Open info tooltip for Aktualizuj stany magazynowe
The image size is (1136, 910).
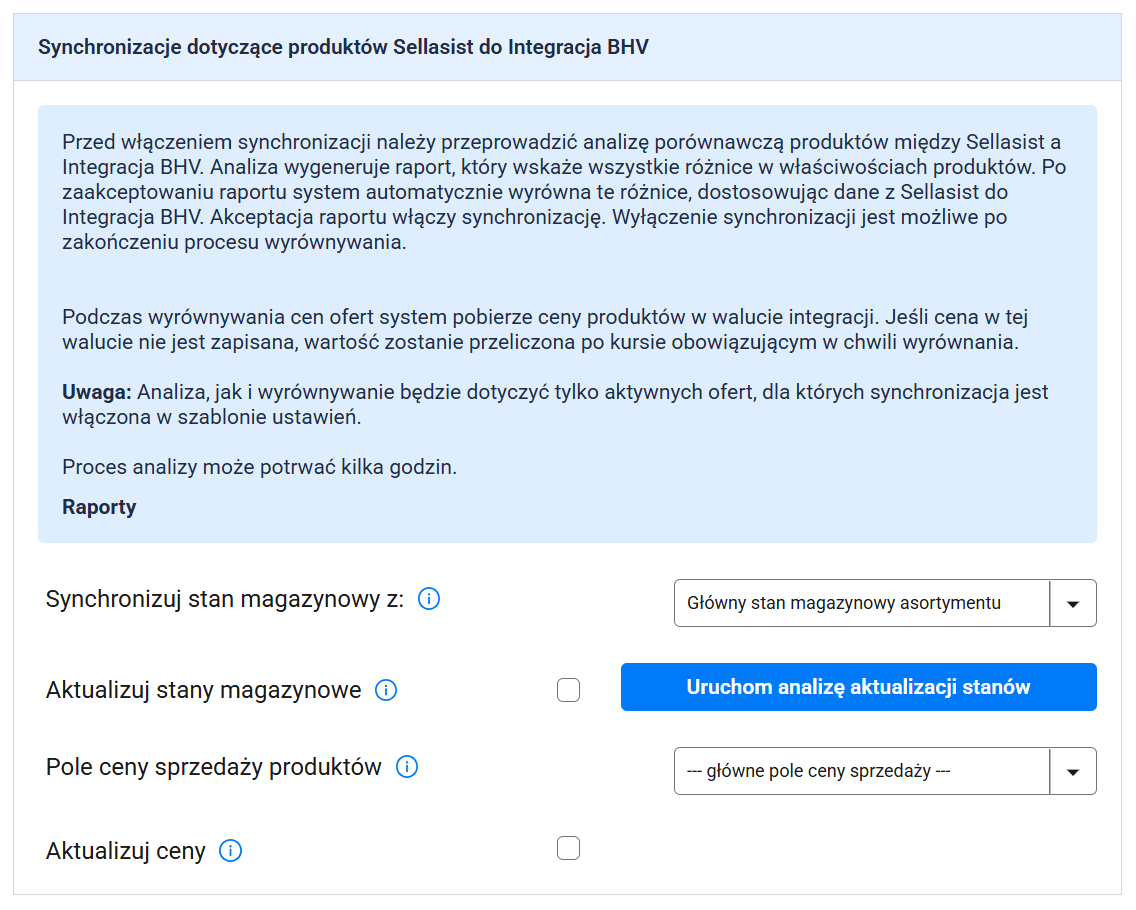[x=386, y=690]
